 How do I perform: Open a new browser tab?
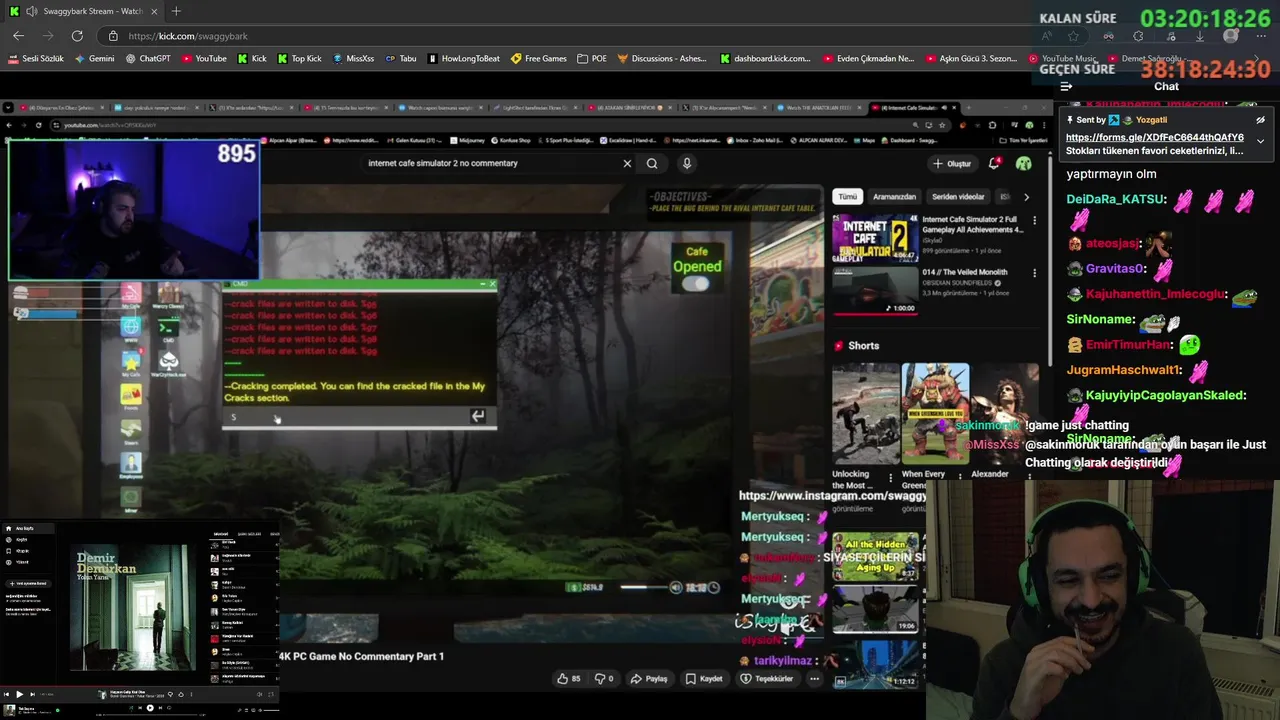[x=176, y=11]
